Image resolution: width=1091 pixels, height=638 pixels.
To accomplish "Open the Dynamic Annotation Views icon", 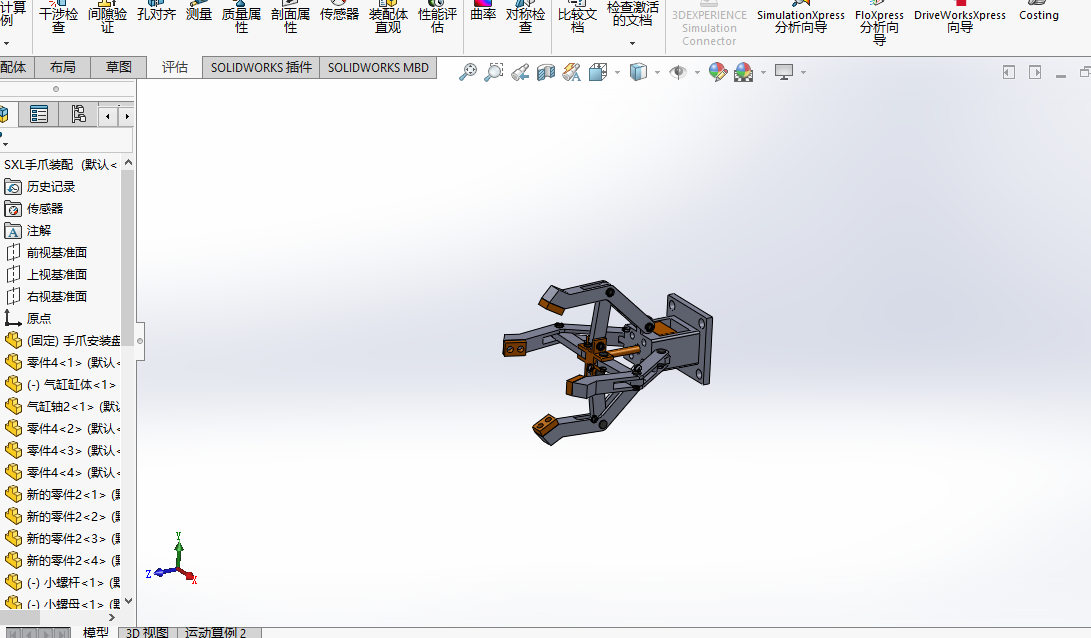I will point(572,72).
